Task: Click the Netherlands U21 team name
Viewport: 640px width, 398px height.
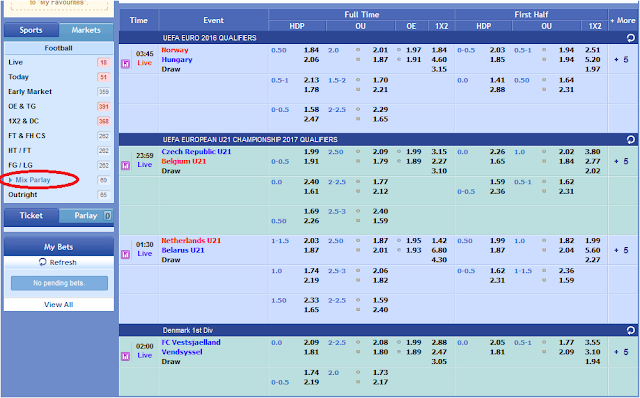Action: (191, 241)
